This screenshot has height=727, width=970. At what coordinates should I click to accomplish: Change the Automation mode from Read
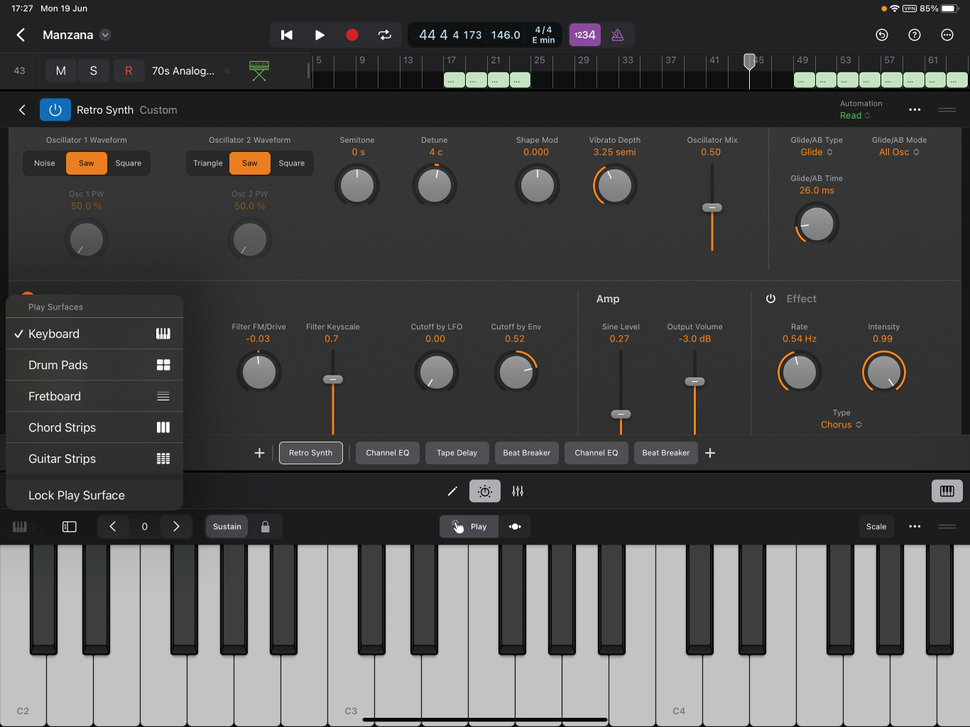(x=854, y=115)
